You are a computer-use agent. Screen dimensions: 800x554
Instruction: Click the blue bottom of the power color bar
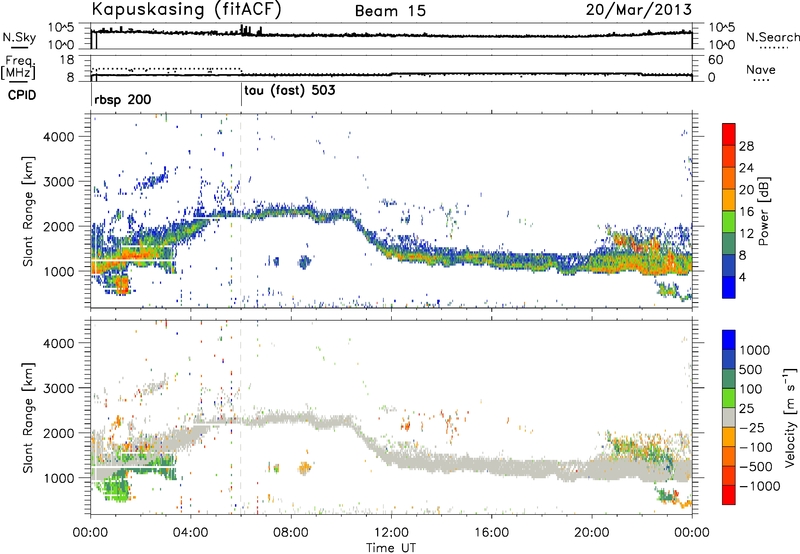click(x=729, y=288)
